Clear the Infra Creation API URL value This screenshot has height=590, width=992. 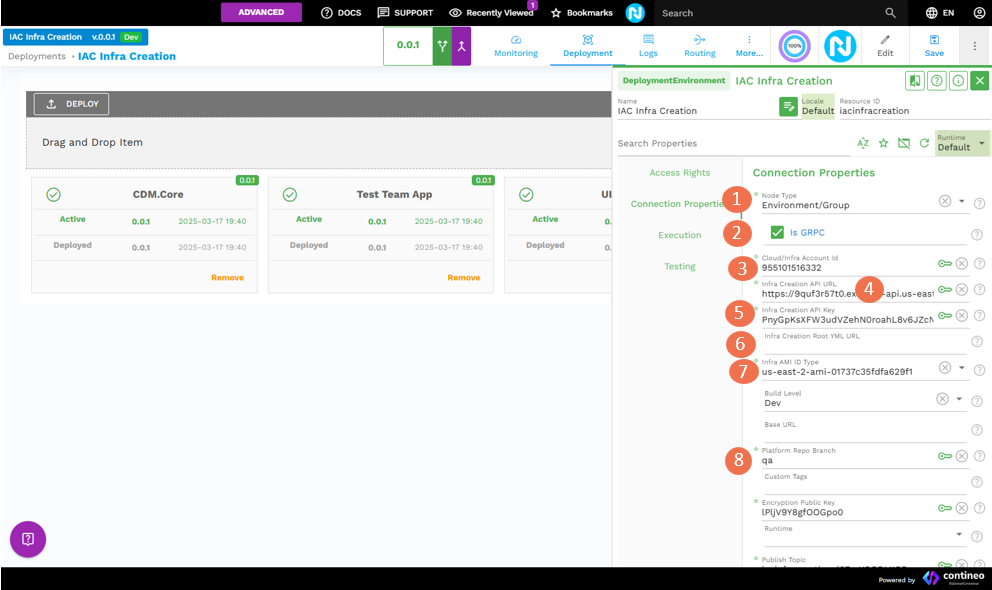[x=961, y=290]
